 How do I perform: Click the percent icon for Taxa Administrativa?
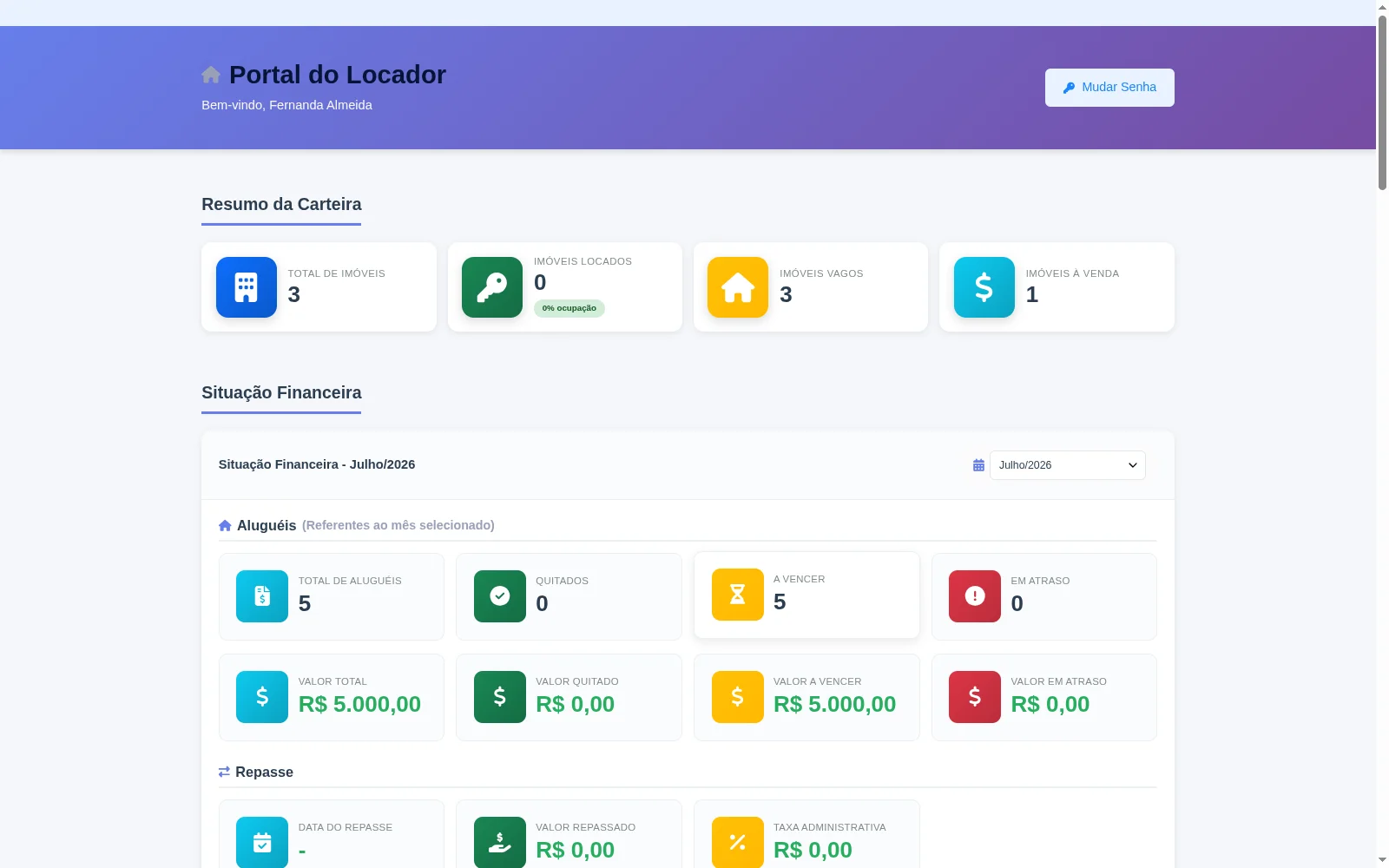pyautogui.click(x=738, y=843)
